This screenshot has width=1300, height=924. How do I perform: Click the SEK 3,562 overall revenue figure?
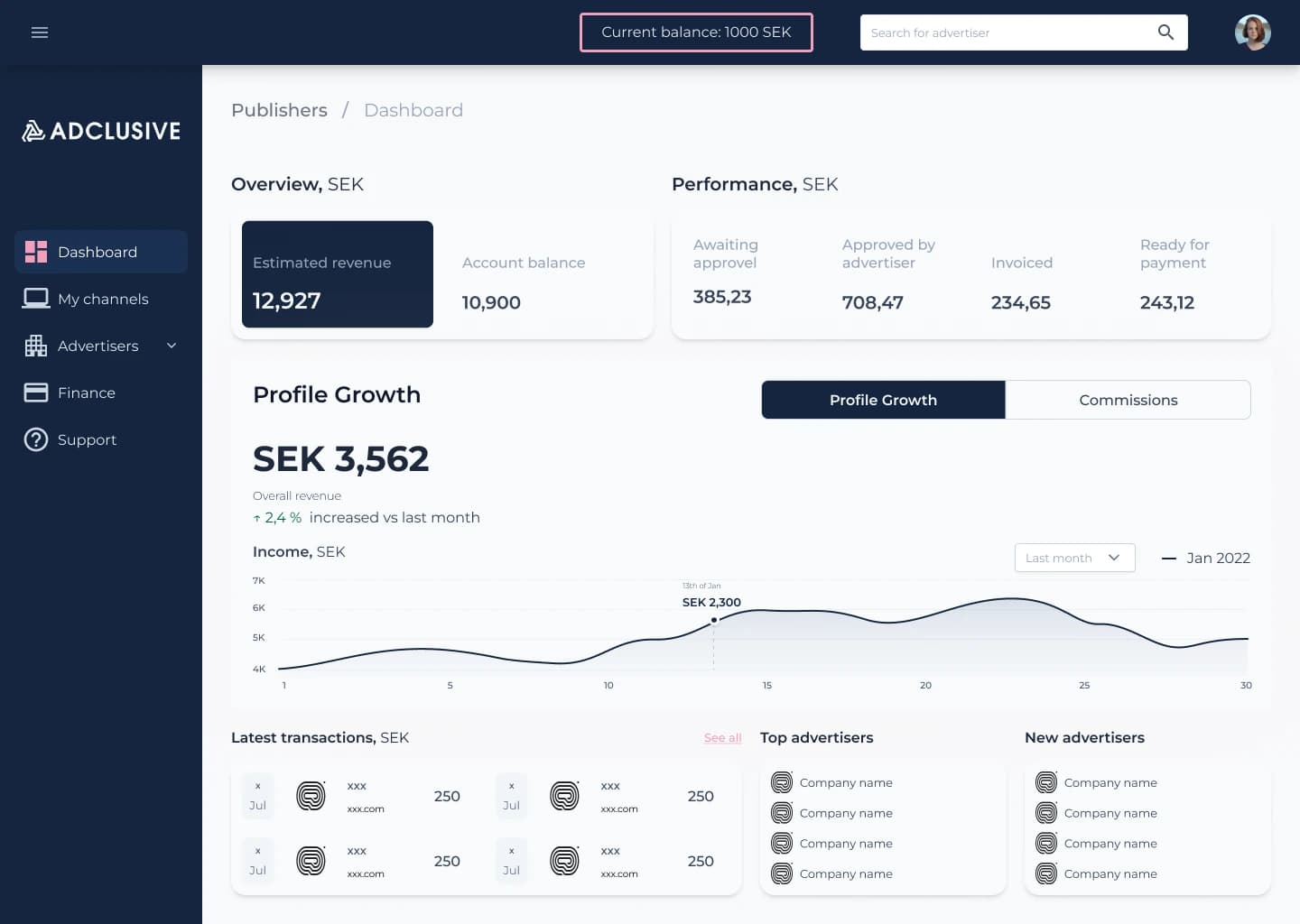[x=341, y=459]
